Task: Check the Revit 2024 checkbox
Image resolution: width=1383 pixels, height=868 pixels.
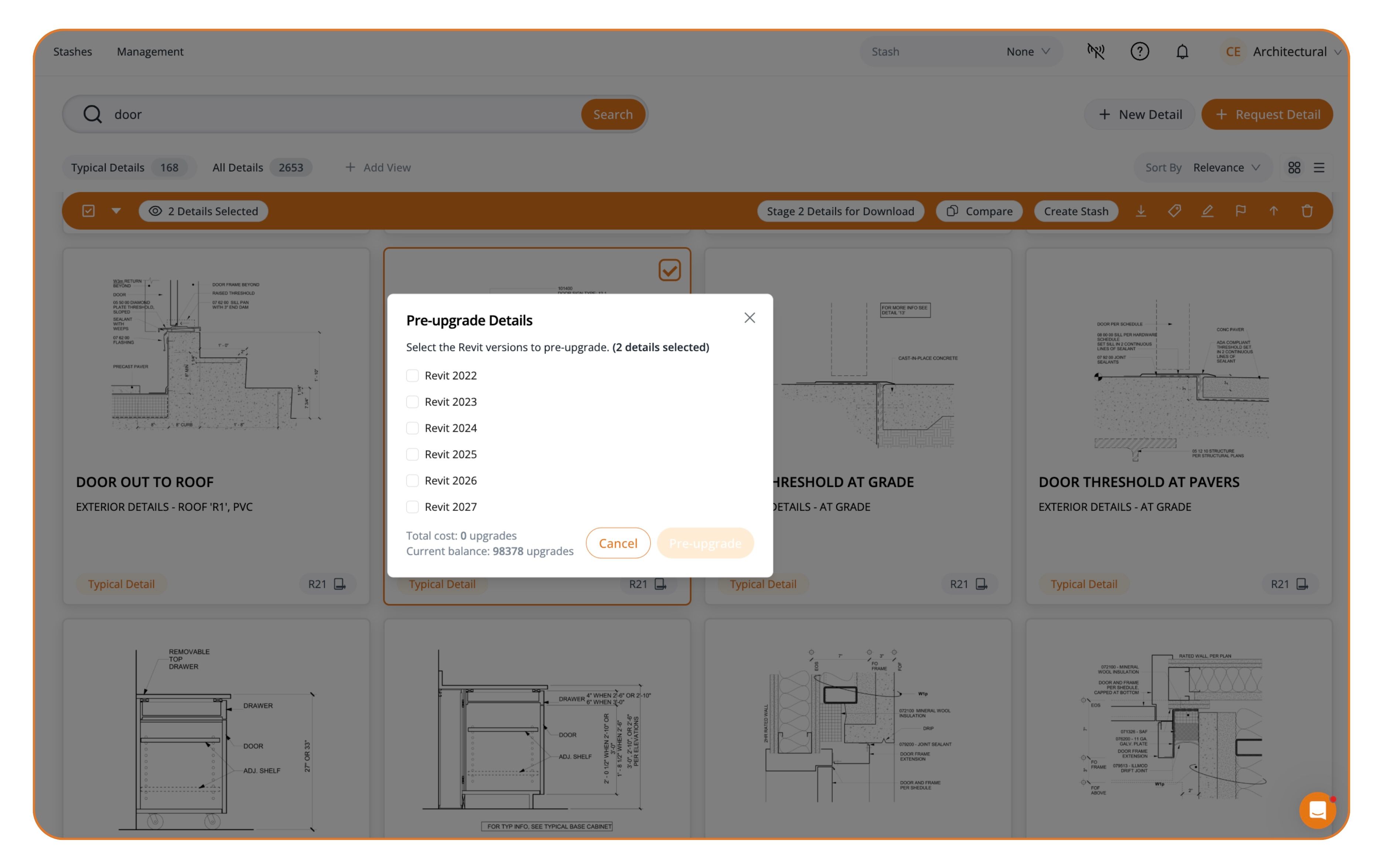Action: (x=412, y=428)
